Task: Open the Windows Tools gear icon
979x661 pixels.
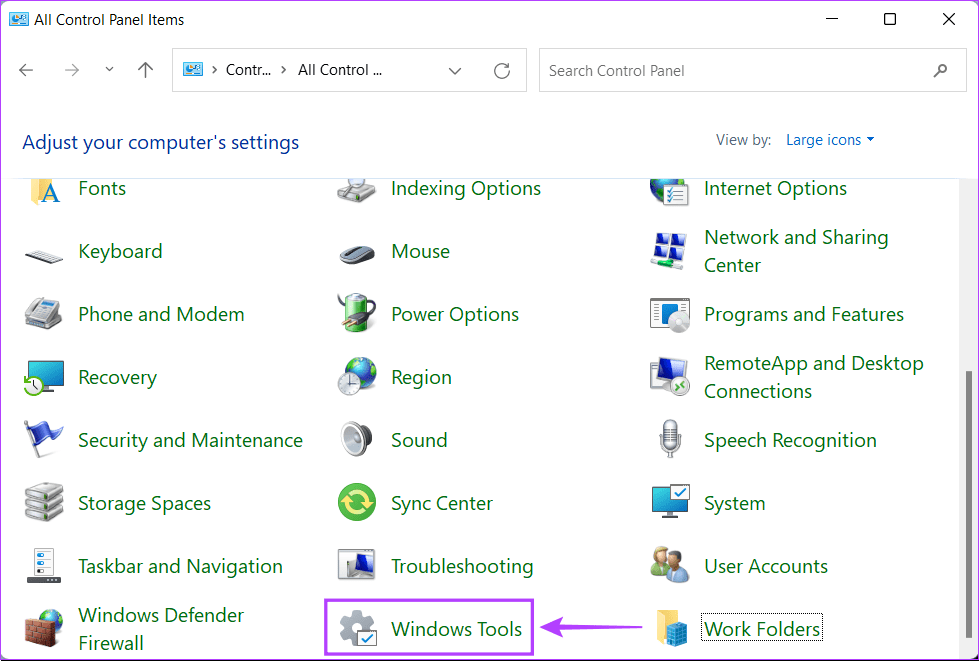Action: [x=356, y=629]
